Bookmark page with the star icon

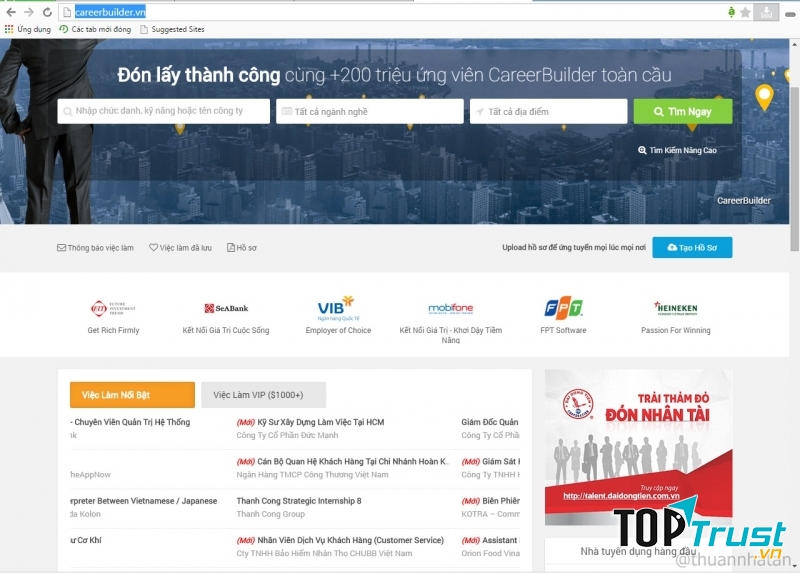click(745, 12)
